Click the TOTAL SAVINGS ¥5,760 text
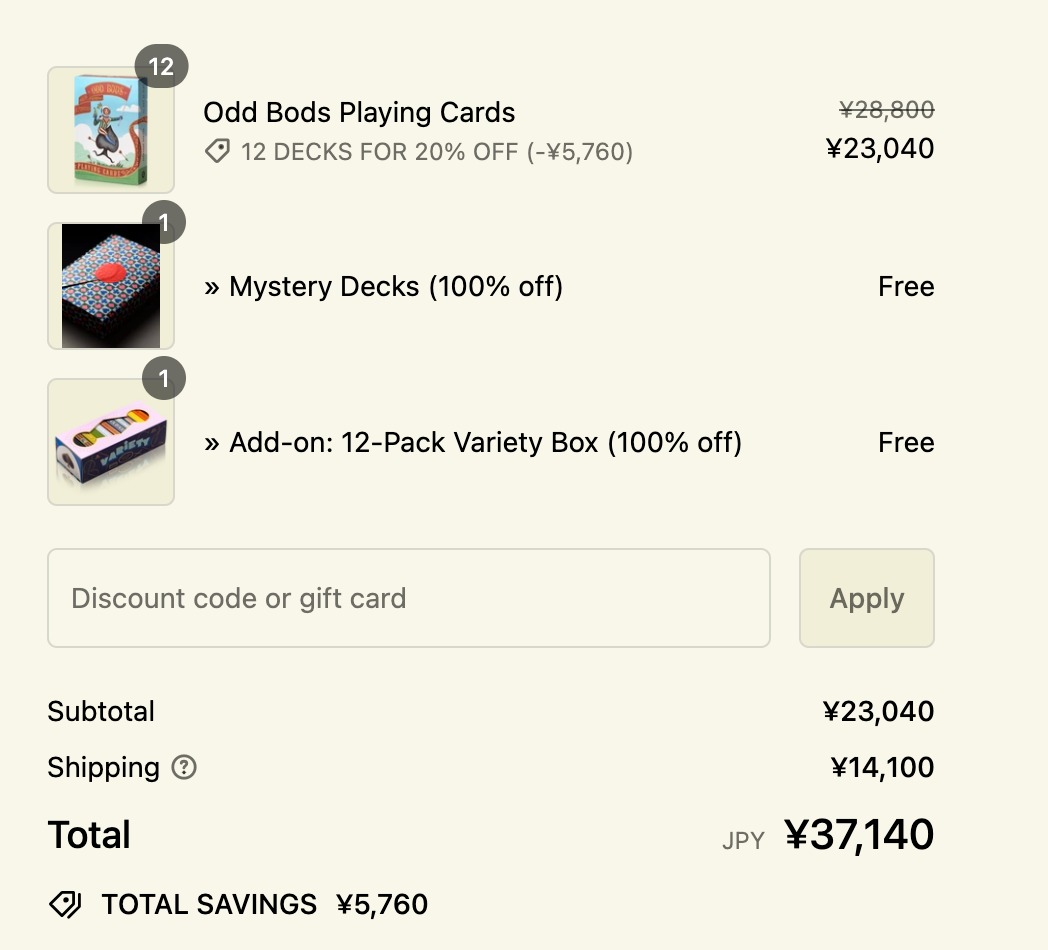The height and width of the screenshot is (950, 1048). (265, 905)
